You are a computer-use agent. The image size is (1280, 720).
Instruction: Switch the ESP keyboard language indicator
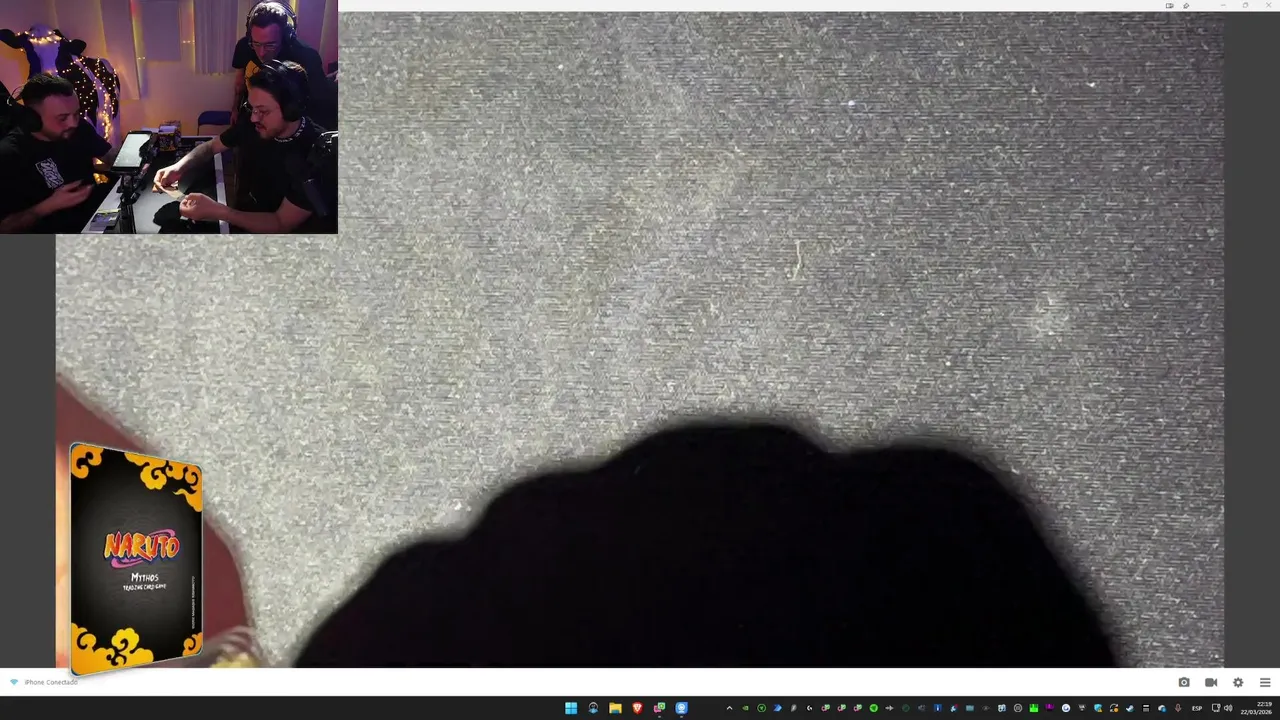coord(1197,708)
